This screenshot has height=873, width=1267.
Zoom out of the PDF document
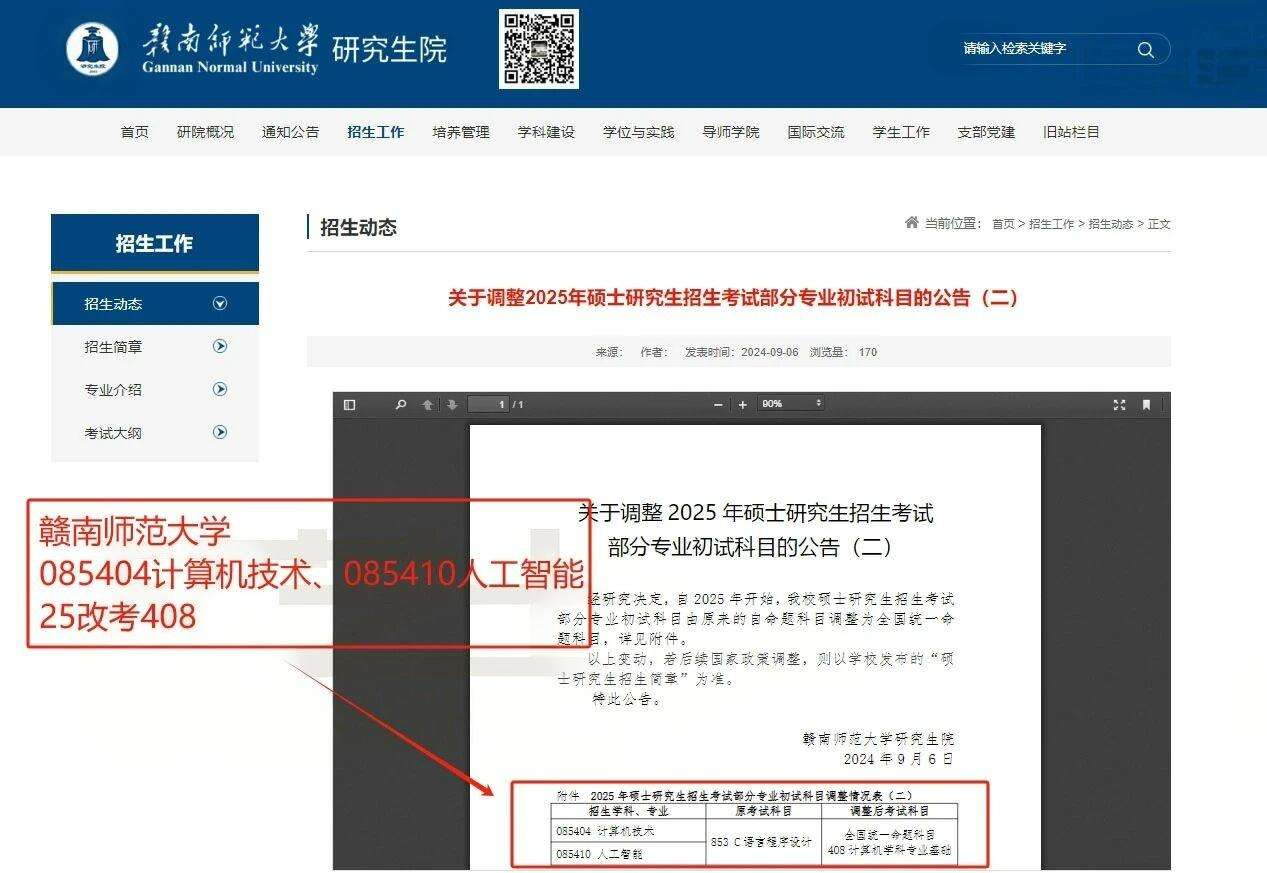click(718, 405)
